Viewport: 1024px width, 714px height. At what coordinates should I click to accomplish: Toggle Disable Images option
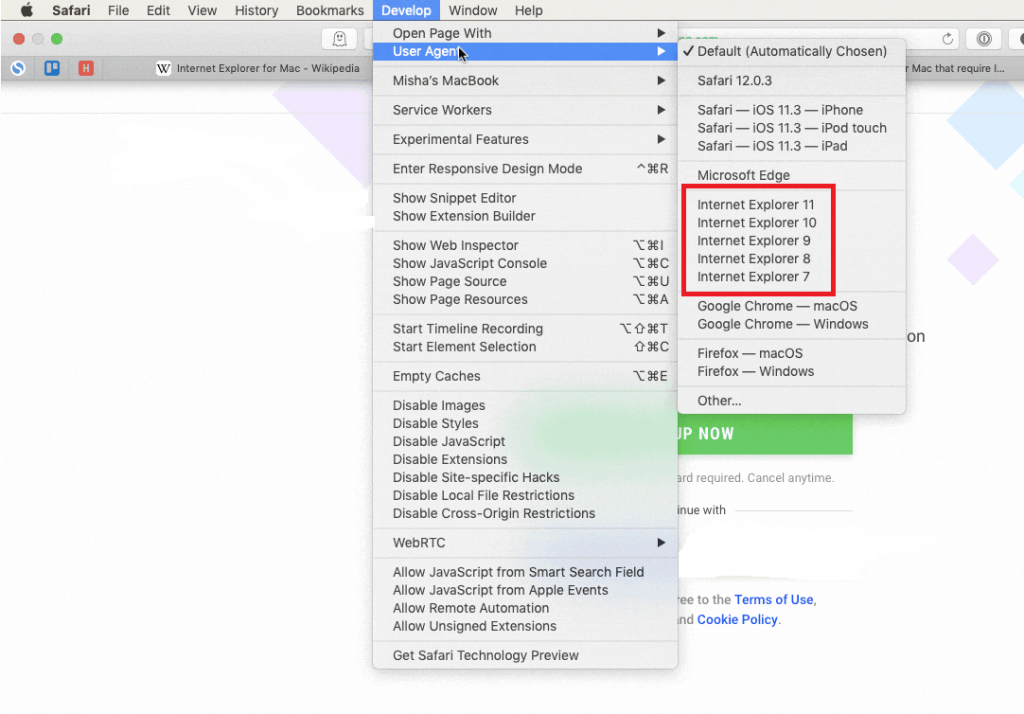coord(525,406)
